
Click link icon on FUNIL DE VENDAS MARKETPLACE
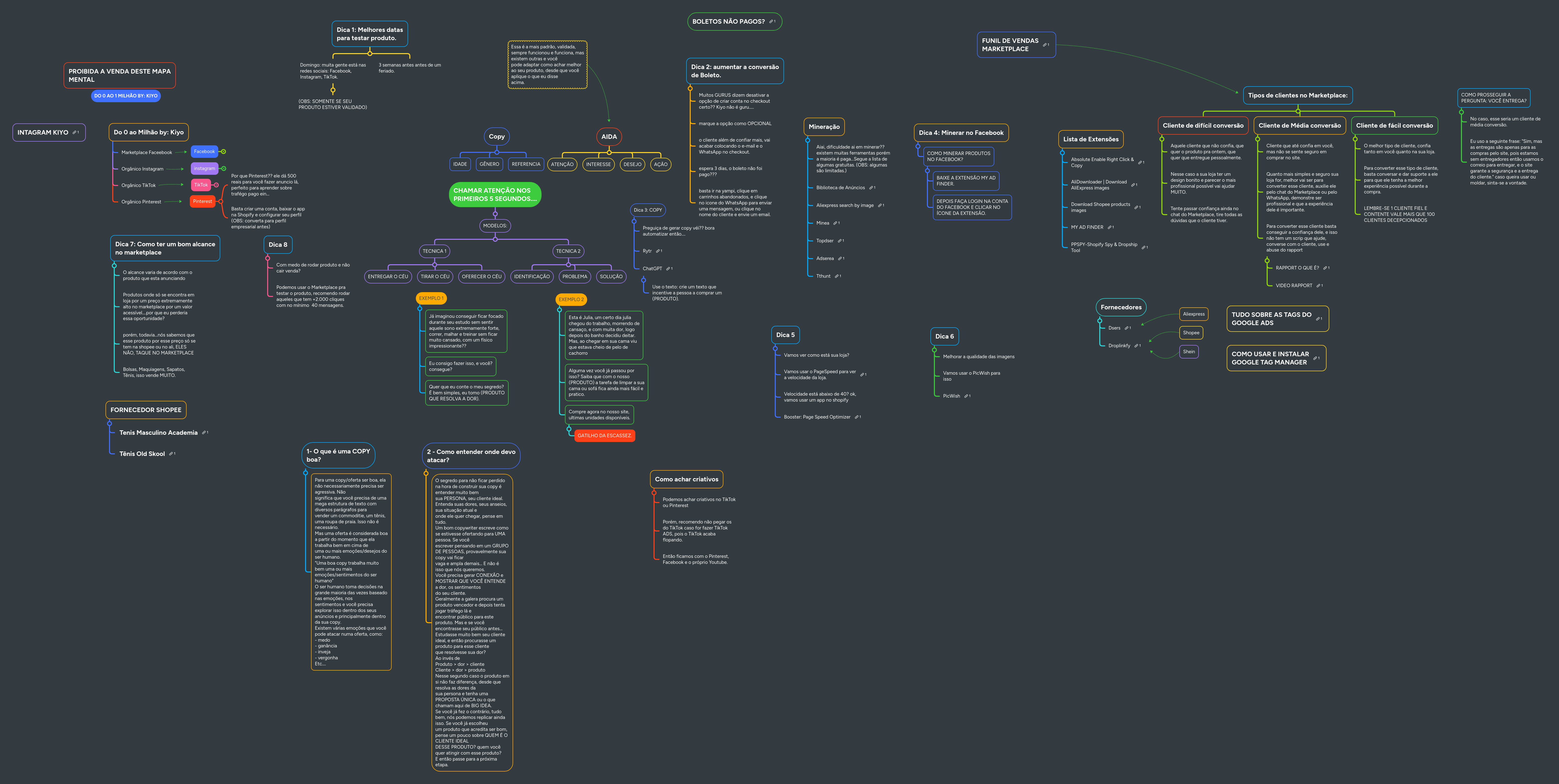tap(1045, 45)
